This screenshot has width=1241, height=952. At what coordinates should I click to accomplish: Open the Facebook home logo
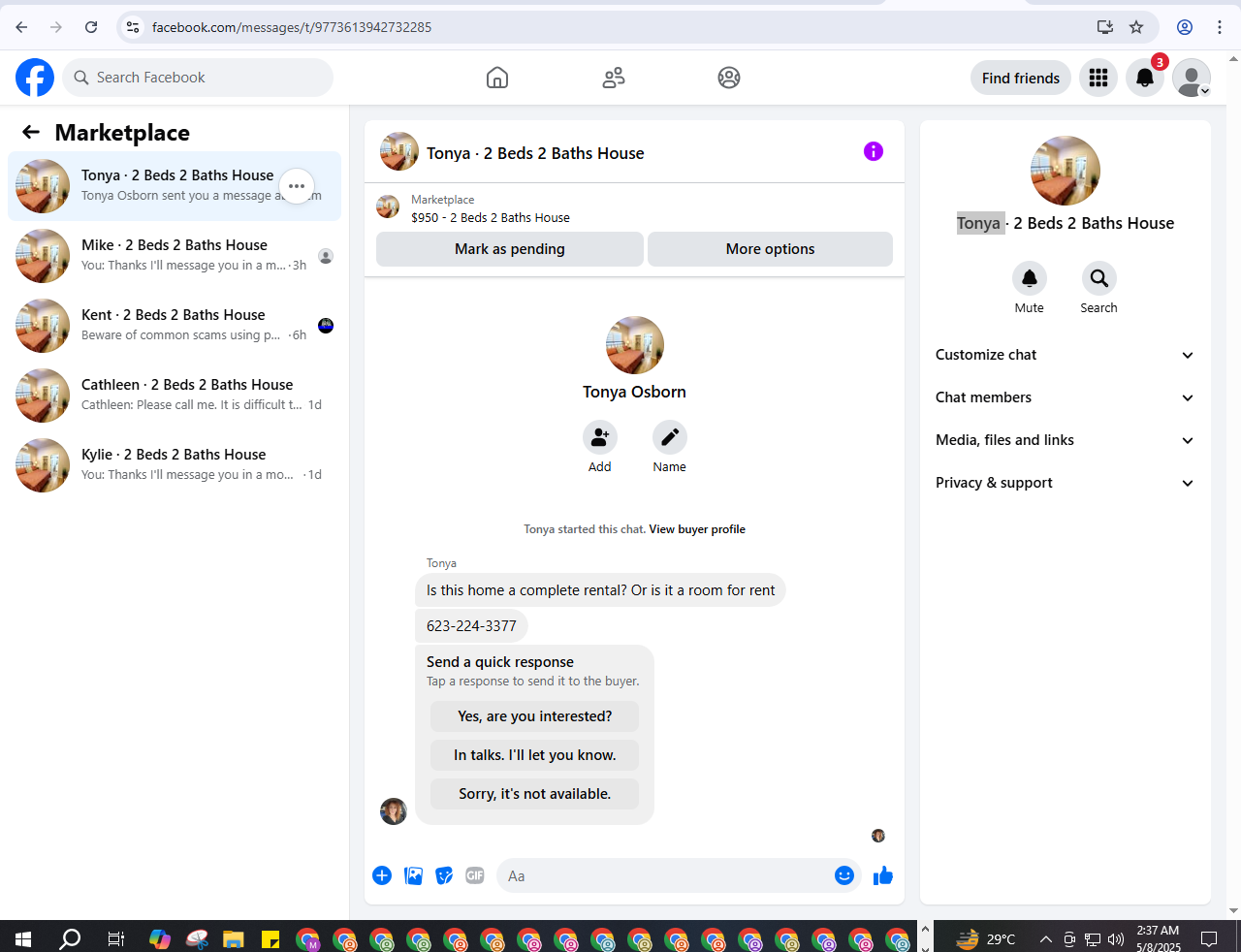click(35, 78)
